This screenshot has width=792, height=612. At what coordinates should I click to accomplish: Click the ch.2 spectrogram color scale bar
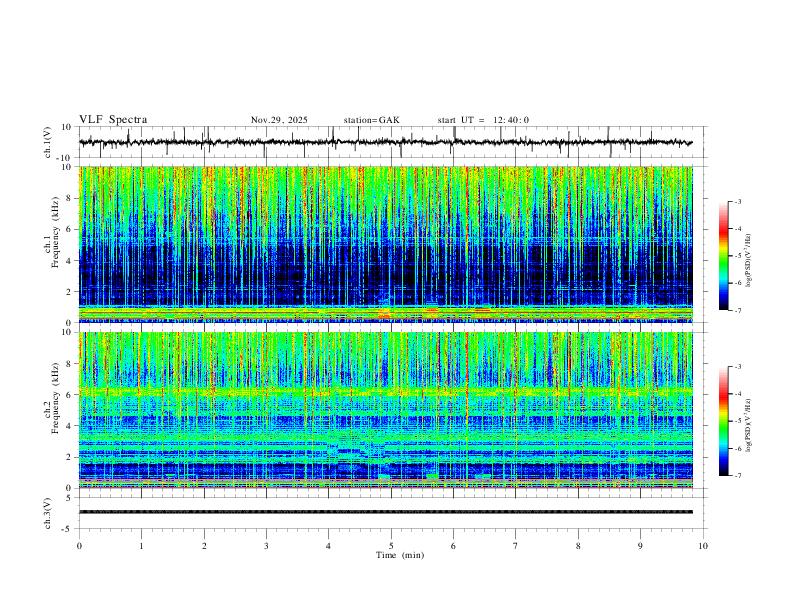723,421
